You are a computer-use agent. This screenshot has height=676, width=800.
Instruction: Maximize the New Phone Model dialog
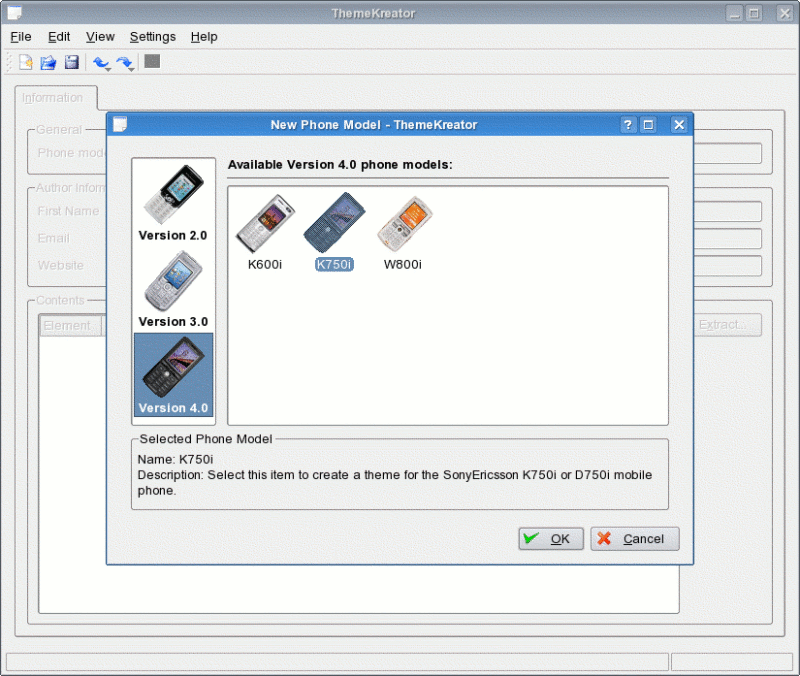tap(648, 125)
